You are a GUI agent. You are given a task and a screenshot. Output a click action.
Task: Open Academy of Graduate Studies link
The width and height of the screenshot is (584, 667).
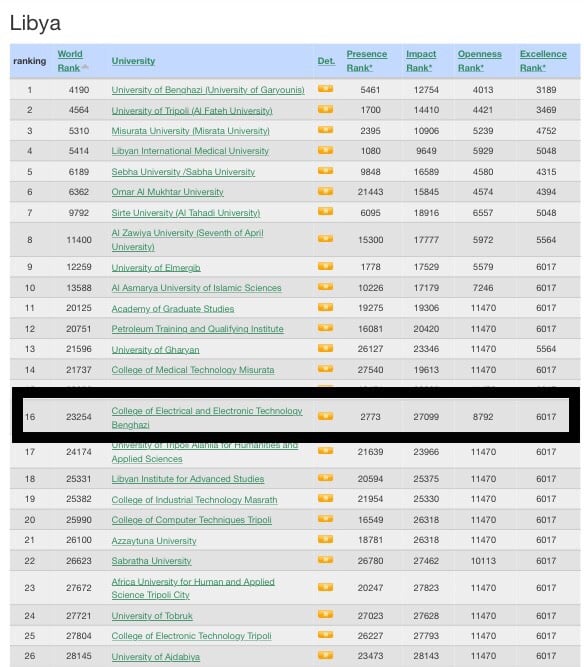173,308
